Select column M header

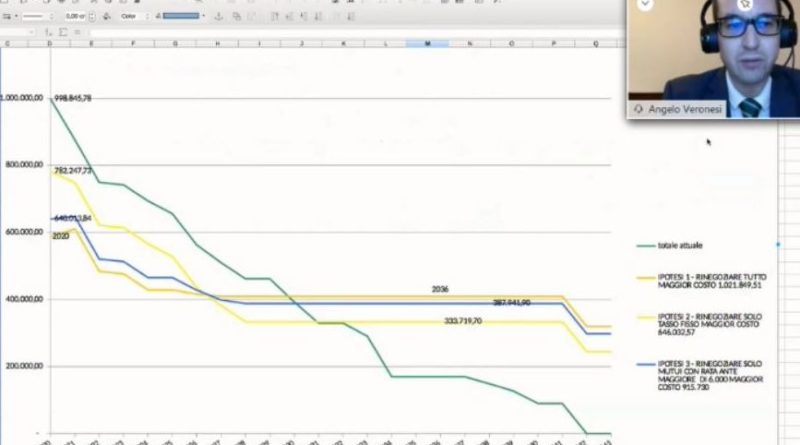pyautogui.click(x=427, y=44)
